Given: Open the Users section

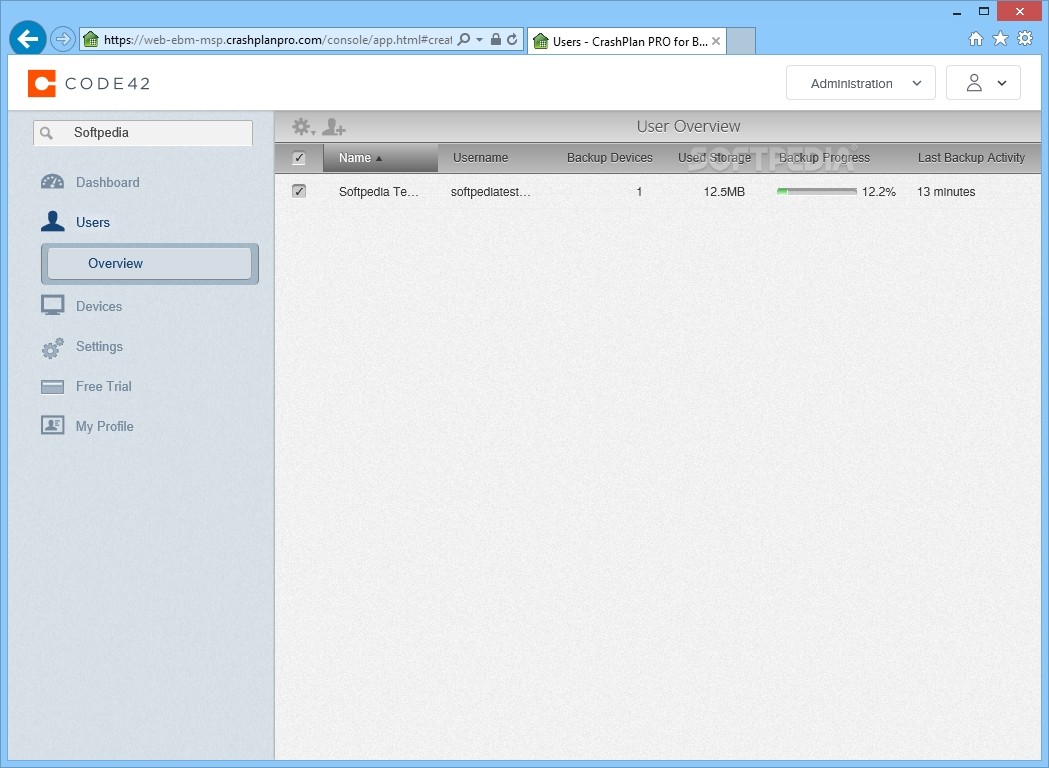Looking at the screenshot, I should 93,222.
